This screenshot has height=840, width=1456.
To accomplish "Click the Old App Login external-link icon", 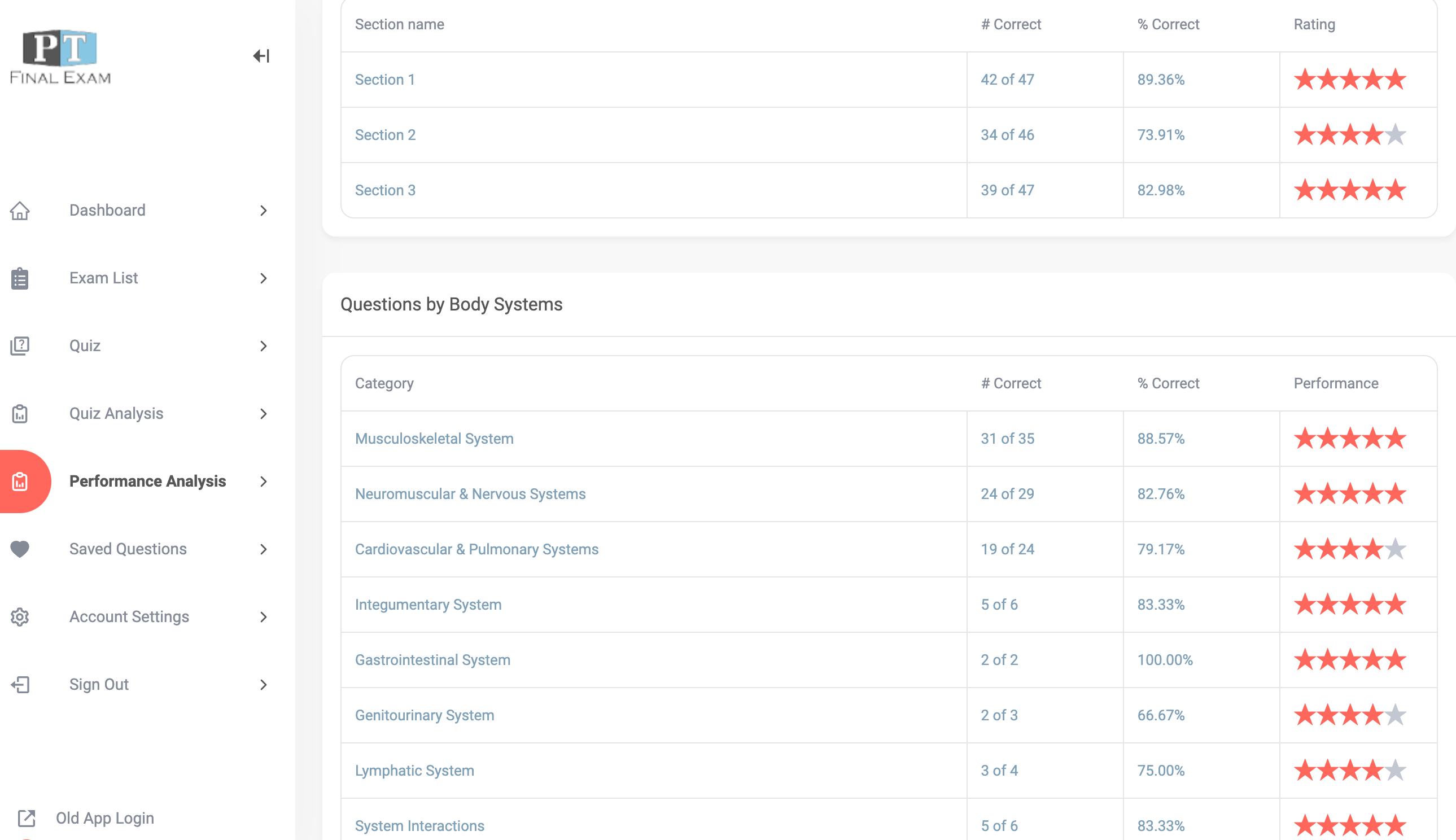I will [27, 818].
